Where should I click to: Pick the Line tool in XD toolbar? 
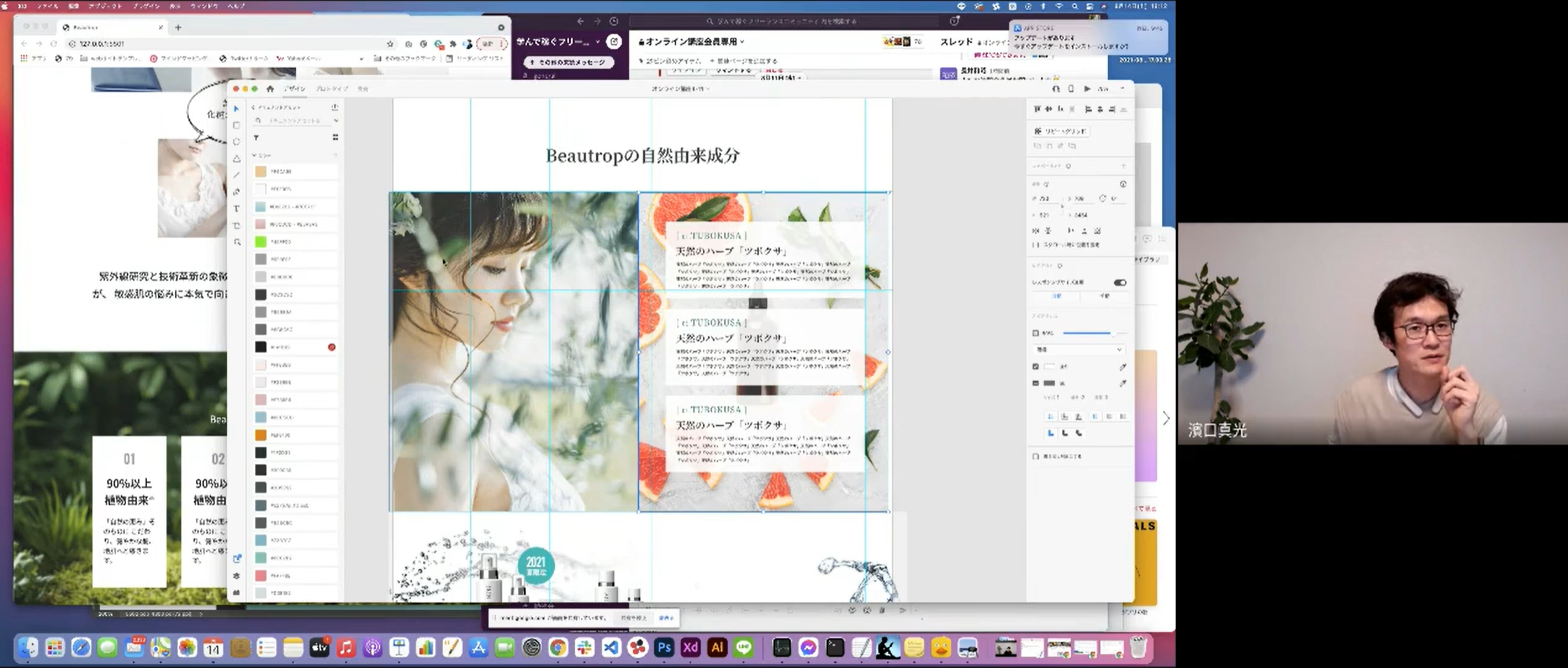237,176
